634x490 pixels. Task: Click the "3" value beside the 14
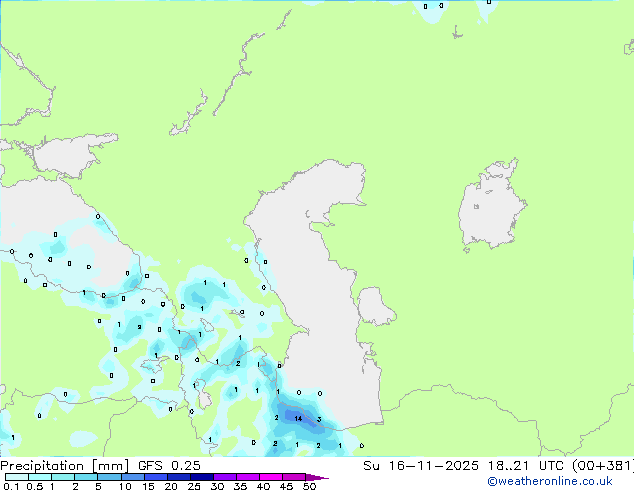click(319, 419)
